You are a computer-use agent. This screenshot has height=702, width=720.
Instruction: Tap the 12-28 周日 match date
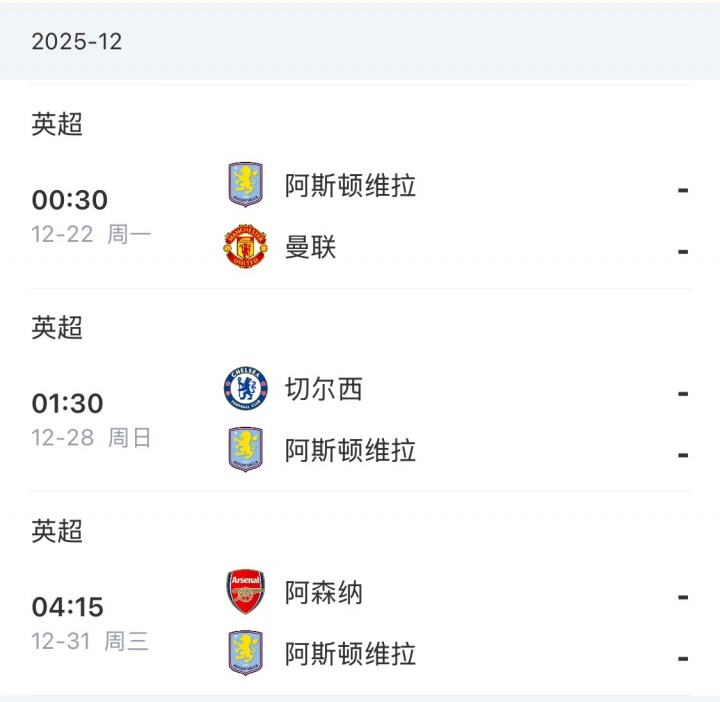[91, 438]
